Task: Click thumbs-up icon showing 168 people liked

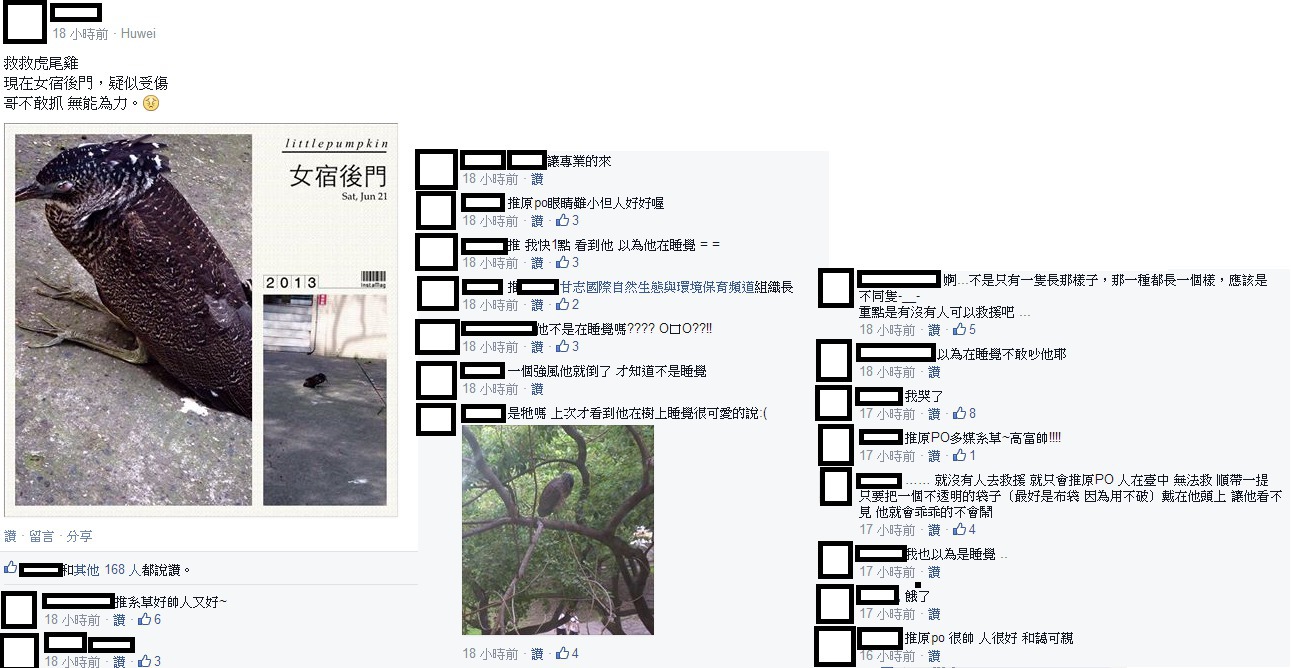Action: point(11,568)
